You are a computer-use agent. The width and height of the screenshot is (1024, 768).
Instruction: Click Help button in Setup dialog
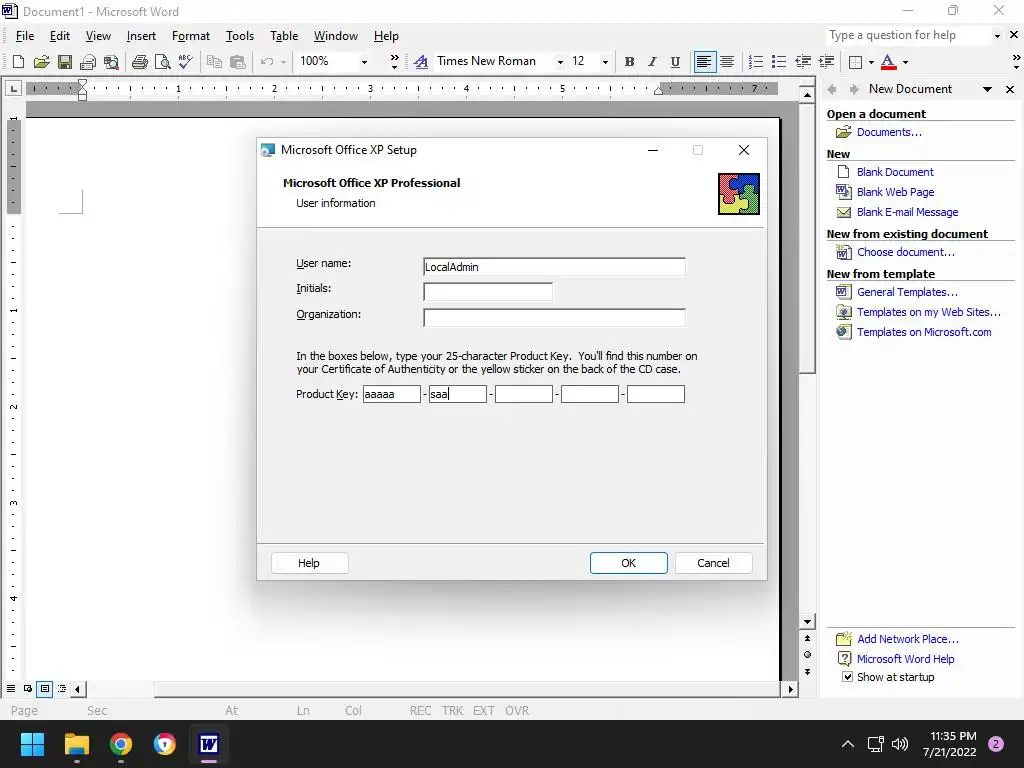coord(309,563)
